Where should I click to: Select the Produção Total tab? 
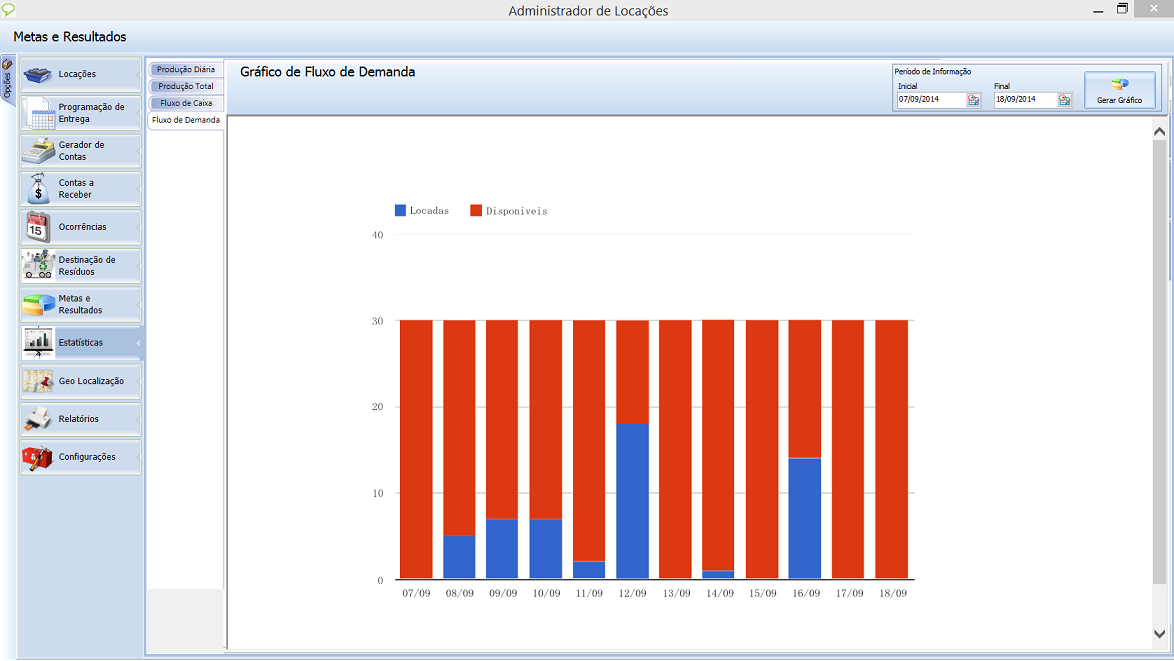185,87
